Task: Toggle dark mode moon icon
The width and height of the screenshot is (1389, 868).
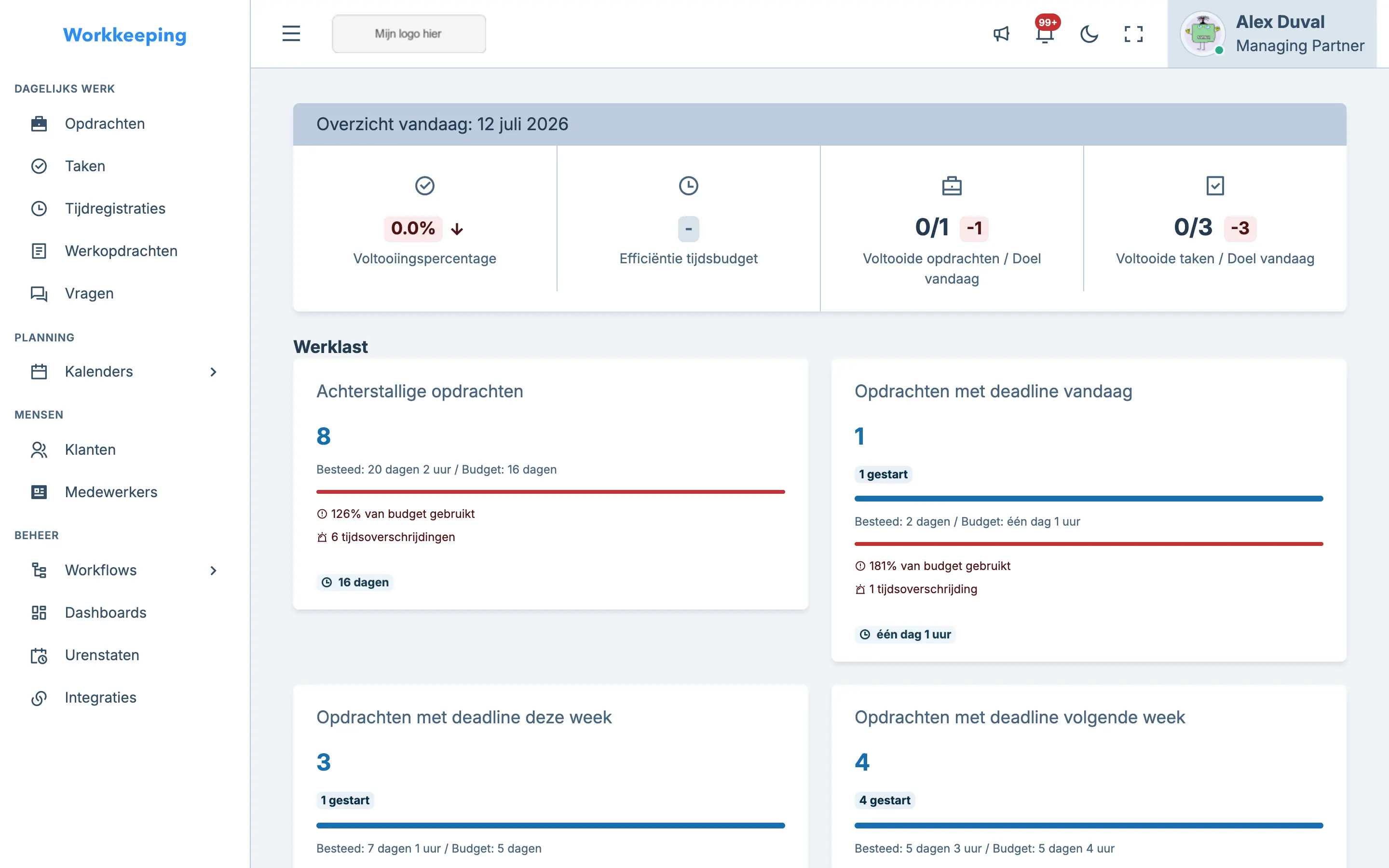Action: [x=1089, y=34]
